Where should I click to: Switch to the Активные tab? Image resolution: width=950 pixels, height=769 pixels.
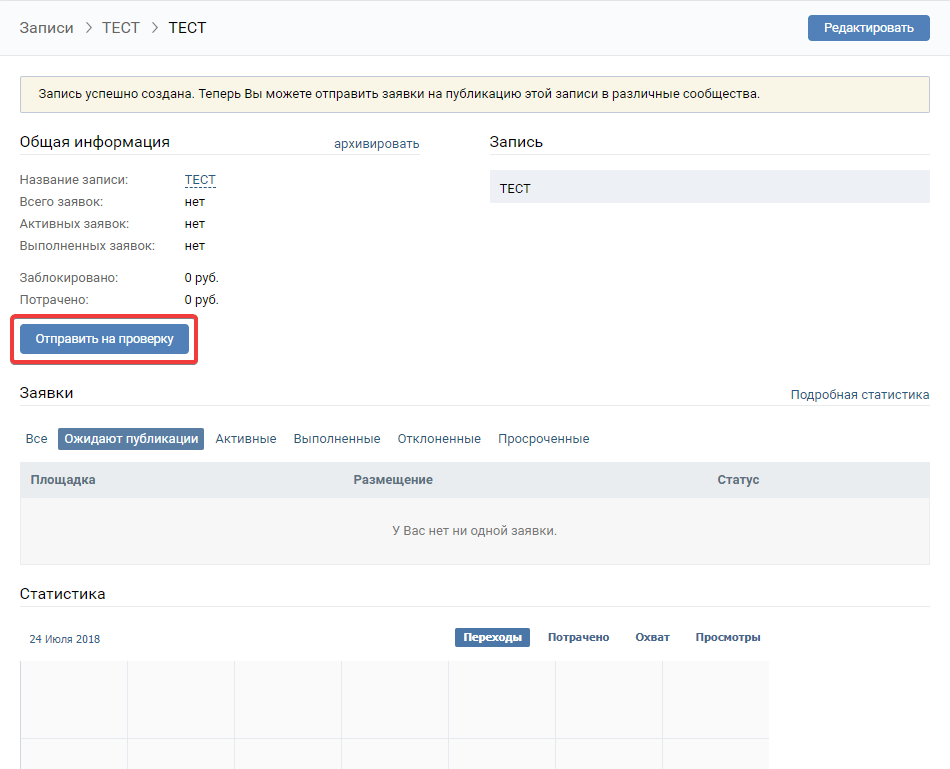(x=246, y=439)
